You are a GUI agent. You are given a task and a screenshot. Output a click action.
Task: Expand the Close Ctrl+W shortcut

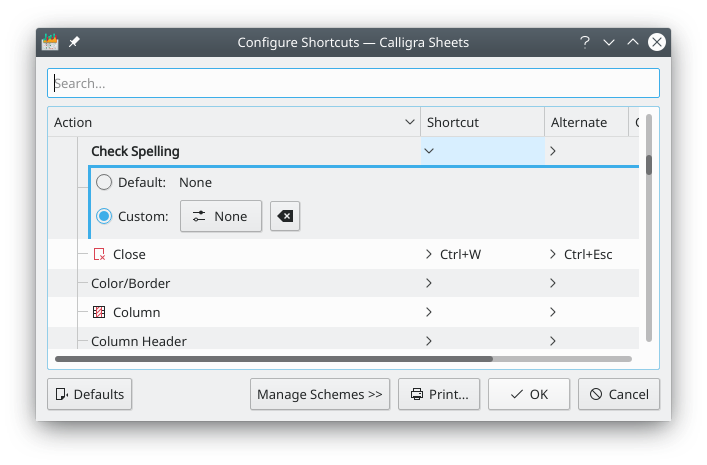pyautogui.click(x=429, y=255)
